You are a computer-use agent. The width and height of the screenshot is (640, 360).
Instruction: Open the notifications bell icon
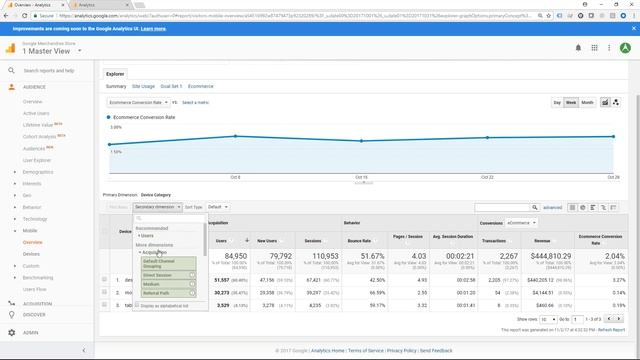578,48
